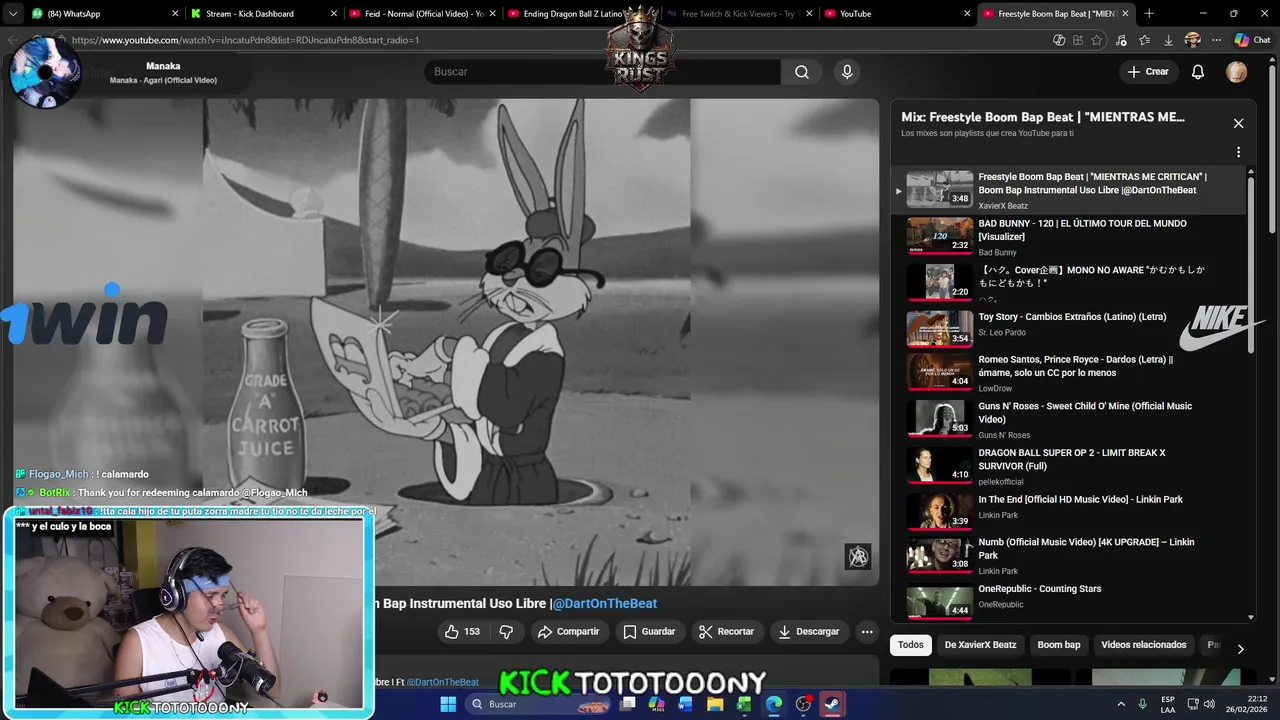Screen dimensions: 1280x720
Task: Open Windows Start menu
Action: [448, 704]
